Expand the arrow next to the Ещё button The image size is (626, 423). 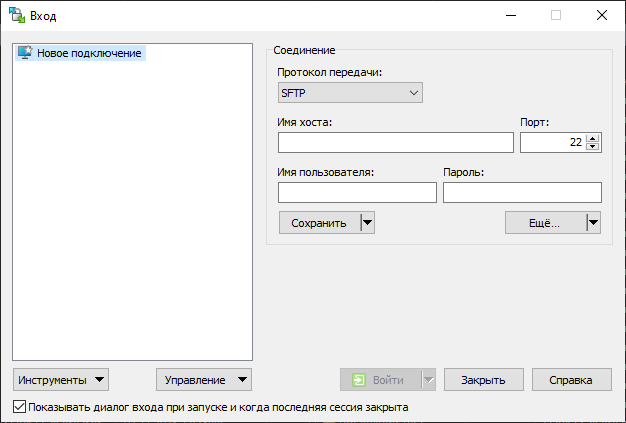[x=593, y=223]
